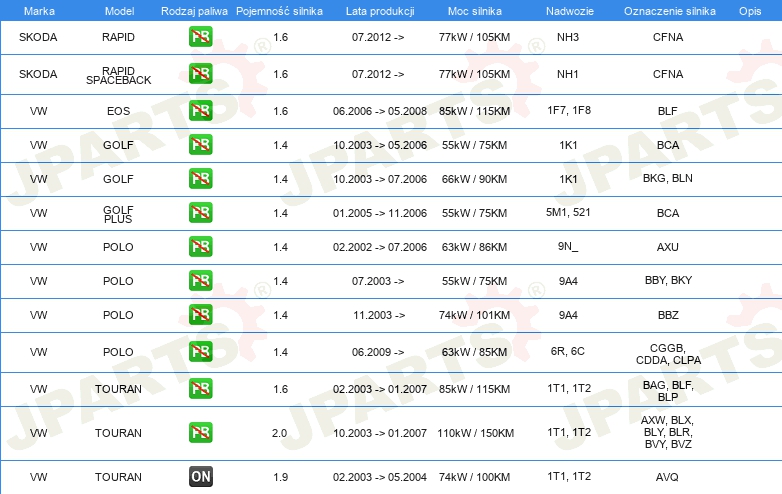Screen dimensions: 782x494
Task: Select the GOLF PLUS model cell
Action: (118, 214)
